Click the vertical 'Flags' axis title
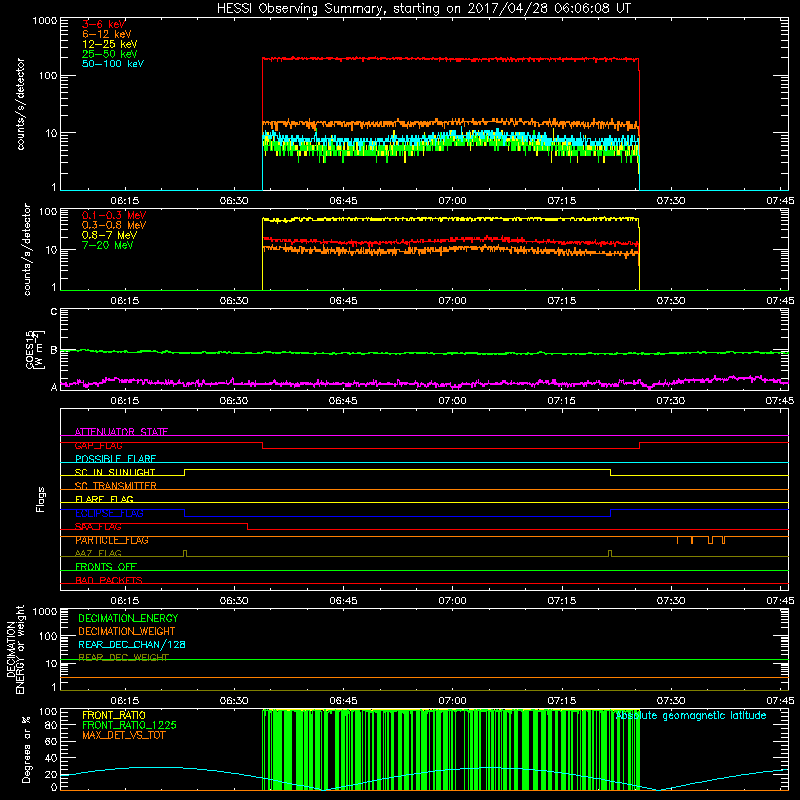The image size is (800, 800). coord(41,499)
